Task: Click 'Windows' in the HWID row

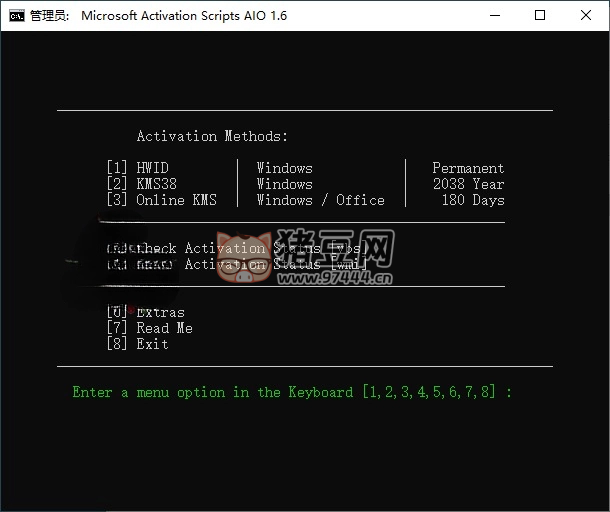Action: point(284,168)
